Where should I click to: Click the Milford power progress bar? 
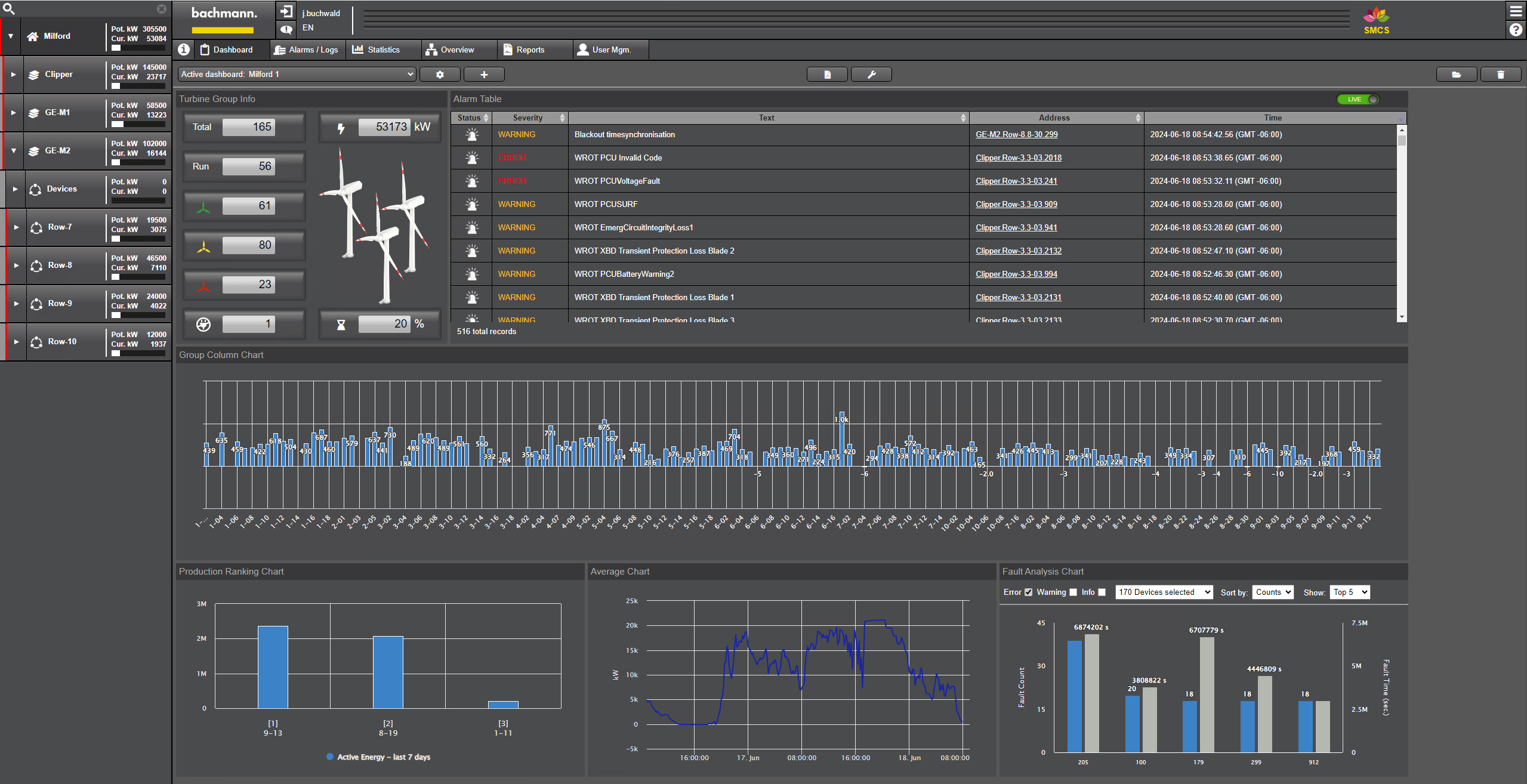(x=138, y=48)
